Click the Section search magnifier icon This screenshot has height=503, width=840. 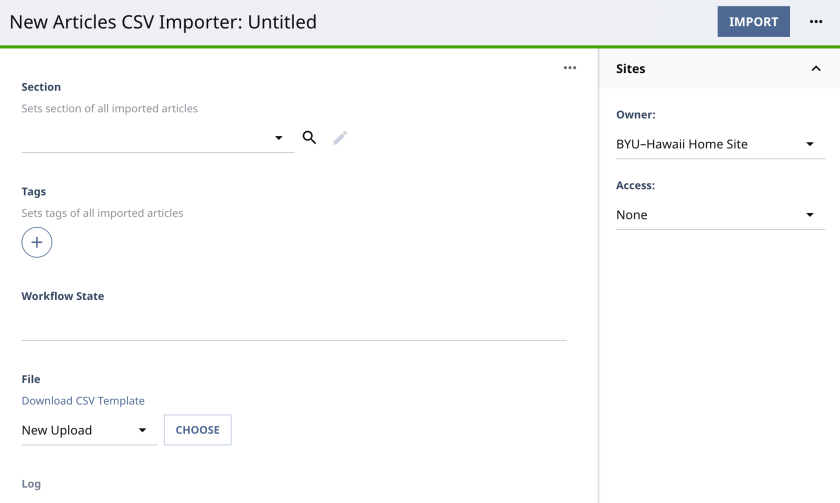click(x=309, y=138)
